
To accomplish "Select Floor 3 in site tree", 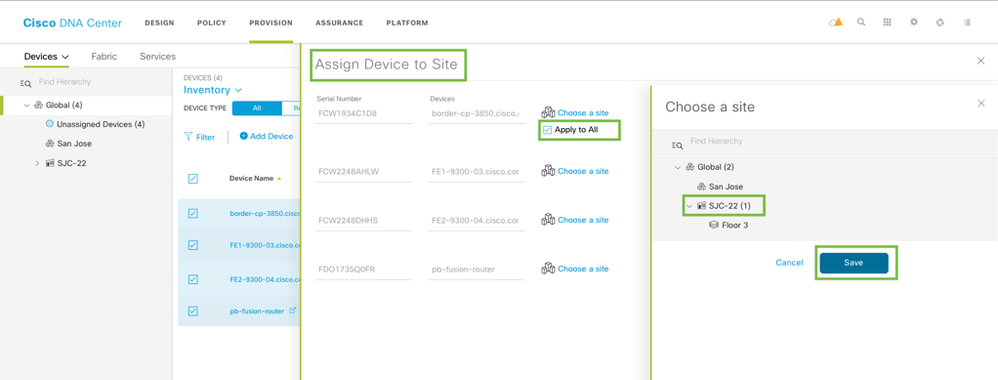I will click(734, 225).
